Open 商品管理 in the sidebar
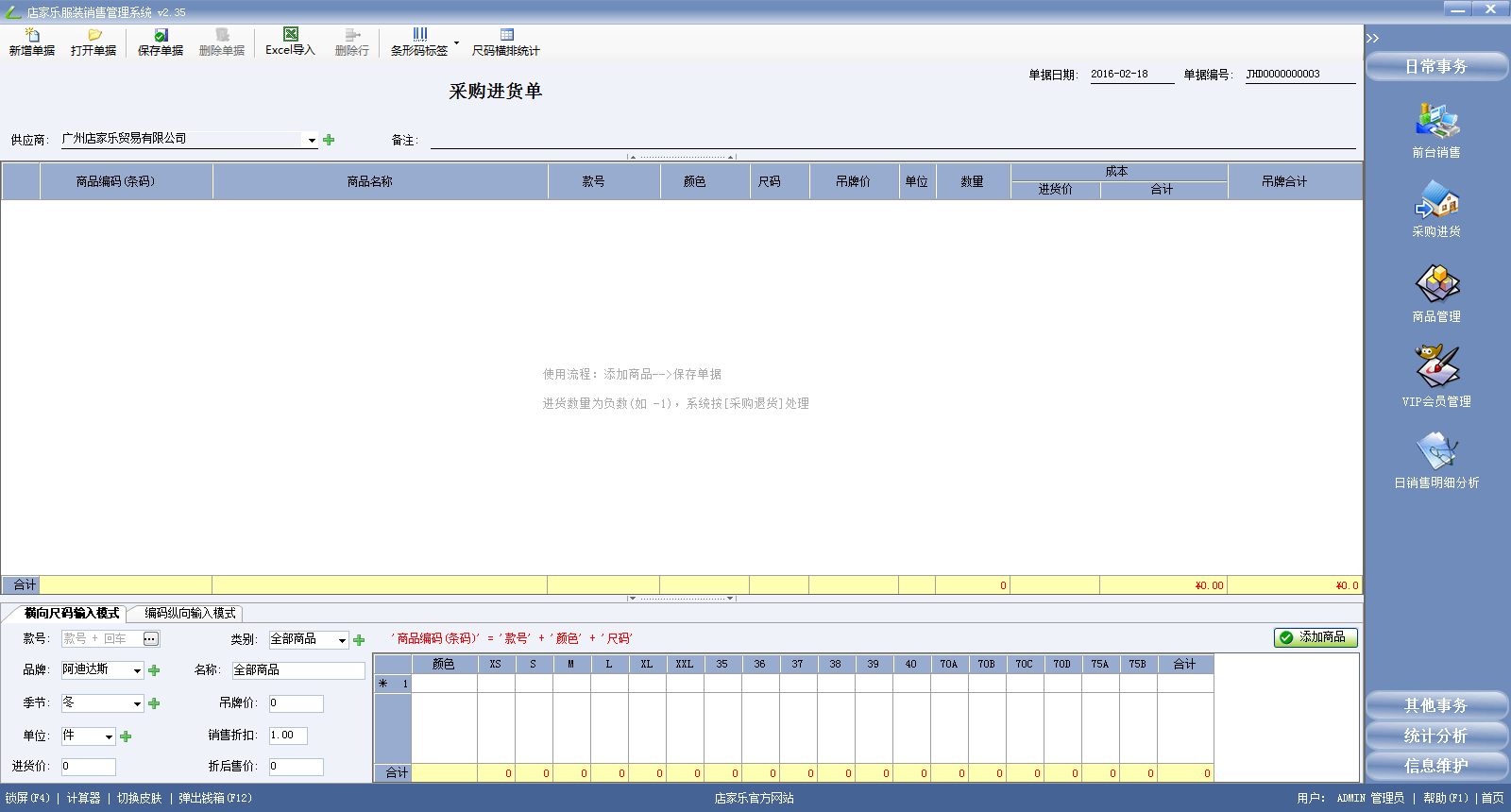1511x812 pixels. (x=1436, y=293)
